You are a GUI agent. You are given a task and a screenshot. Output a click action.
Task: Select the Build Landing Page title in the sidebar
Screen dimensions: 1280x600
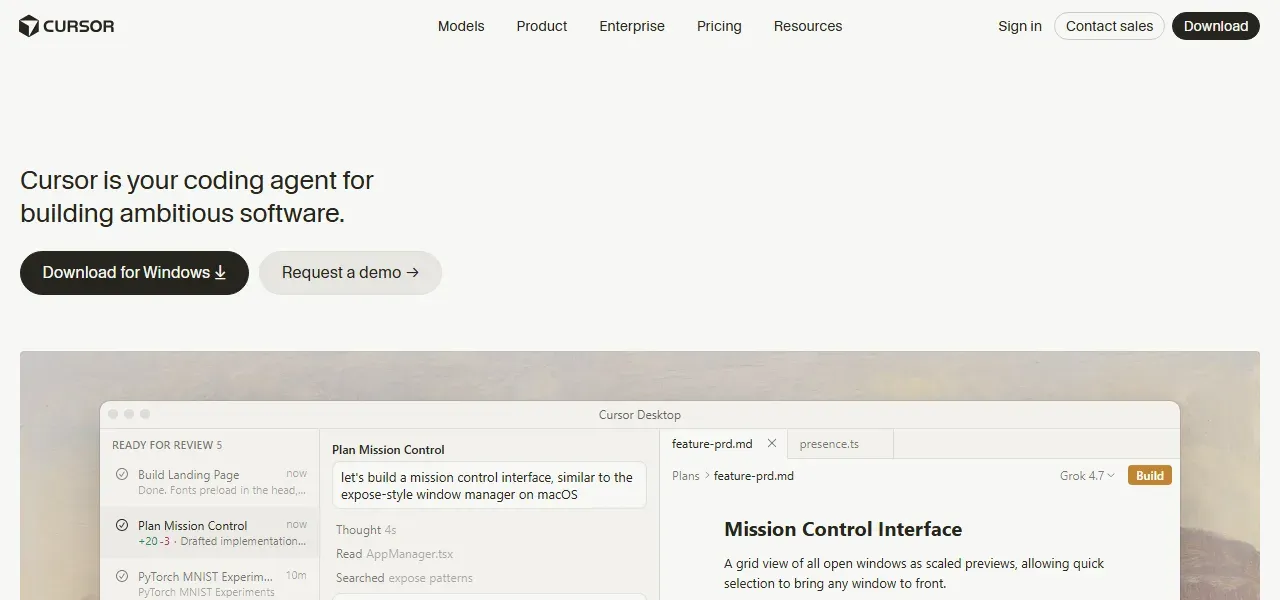point(189,475)
